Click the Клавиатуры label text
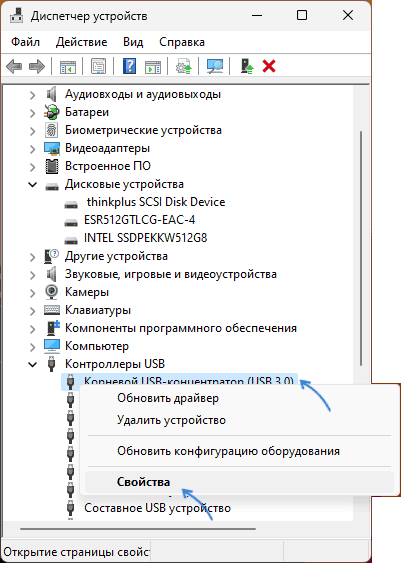Viewport: 401px width, 563px height. 98,310
